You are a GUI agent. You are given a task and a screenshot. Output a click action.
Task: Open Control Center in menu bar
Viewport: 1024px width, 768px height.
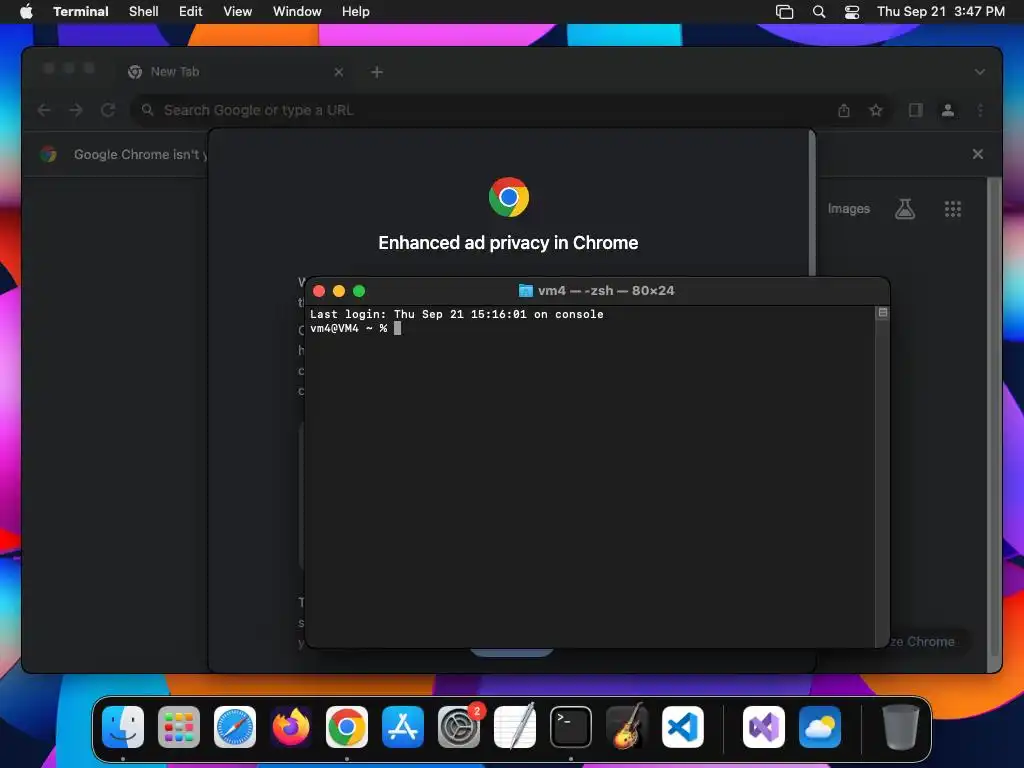click(852, 11)
